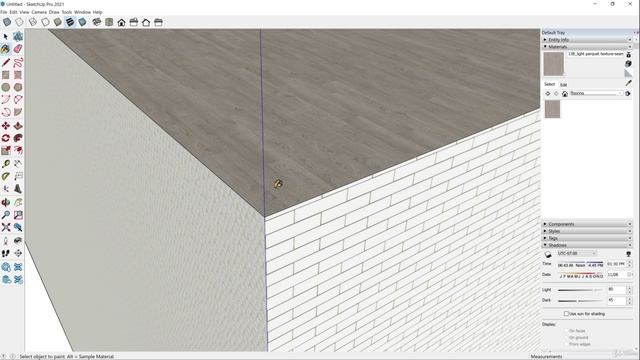The width and height of the screenshot is (640, 360).
Task: Click the material name input field
Action: tap(596, 54)
